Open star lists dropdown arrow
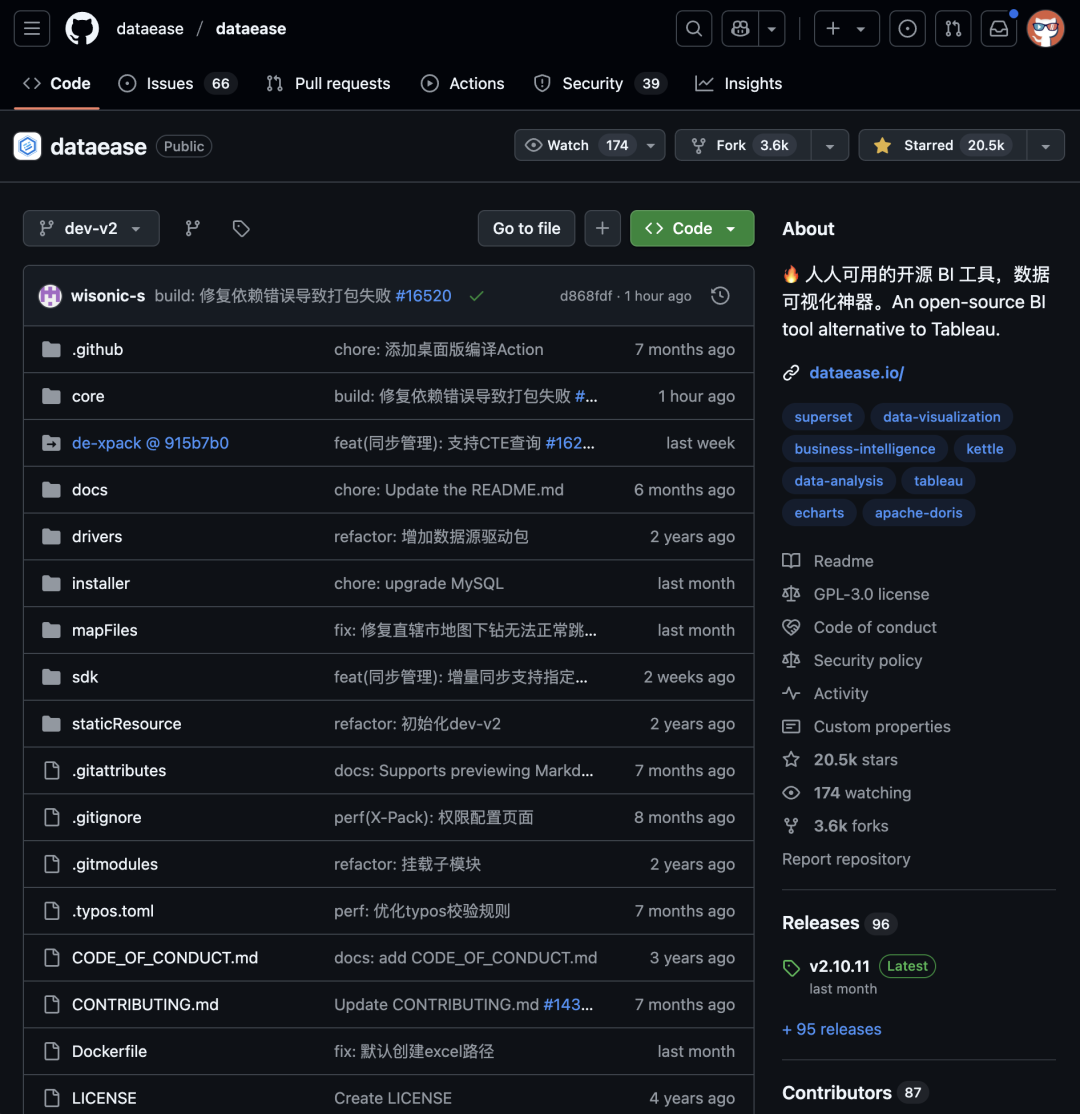Image resolution: width=1080 pixels, height=1114 pixels. click(x=1045, y=145)
